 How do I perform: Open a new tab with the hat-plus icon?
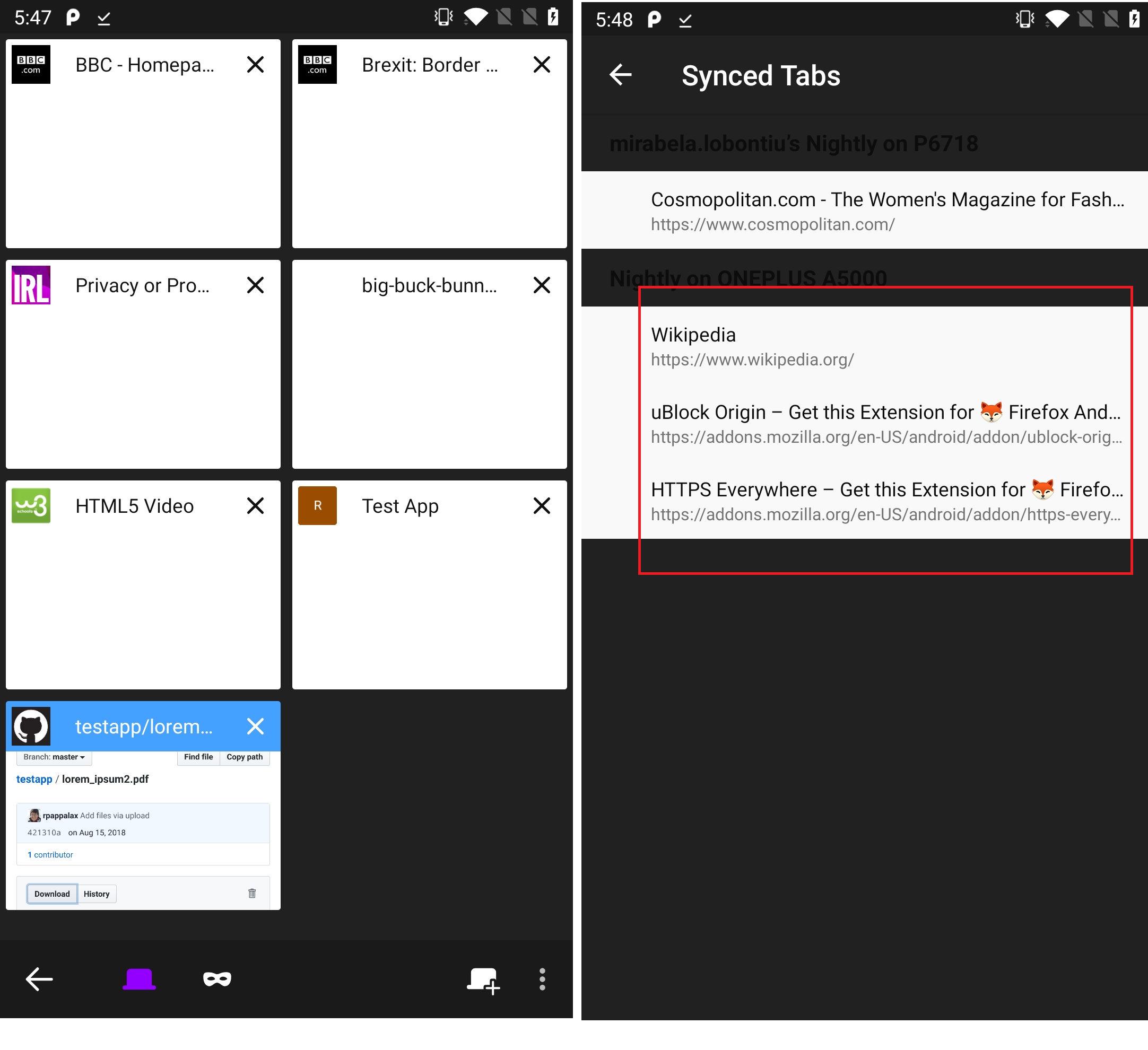pyautogui.click(x=482, y=979)
